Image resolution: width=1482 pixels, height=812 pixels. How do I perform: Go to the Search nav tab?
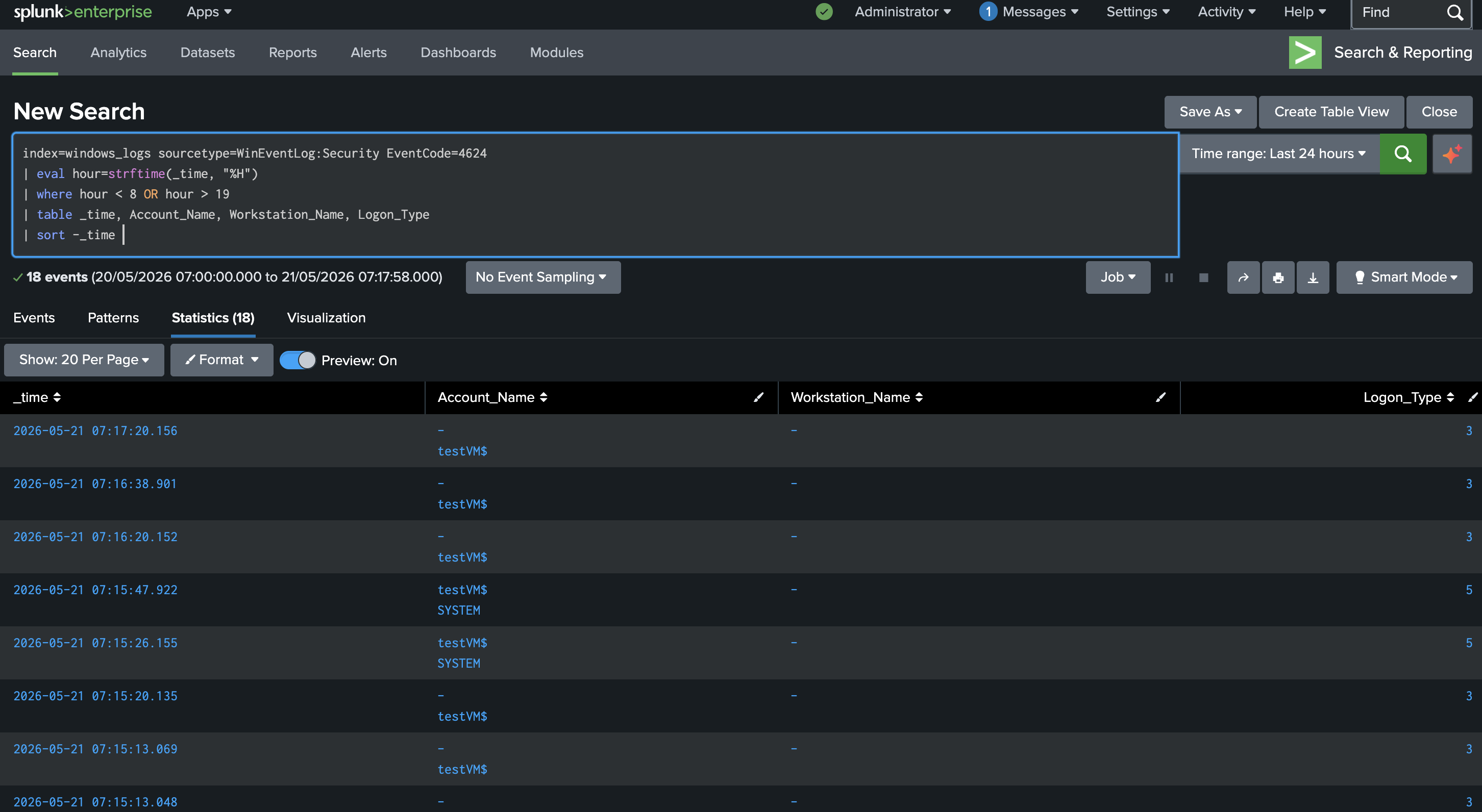point(35,53)
